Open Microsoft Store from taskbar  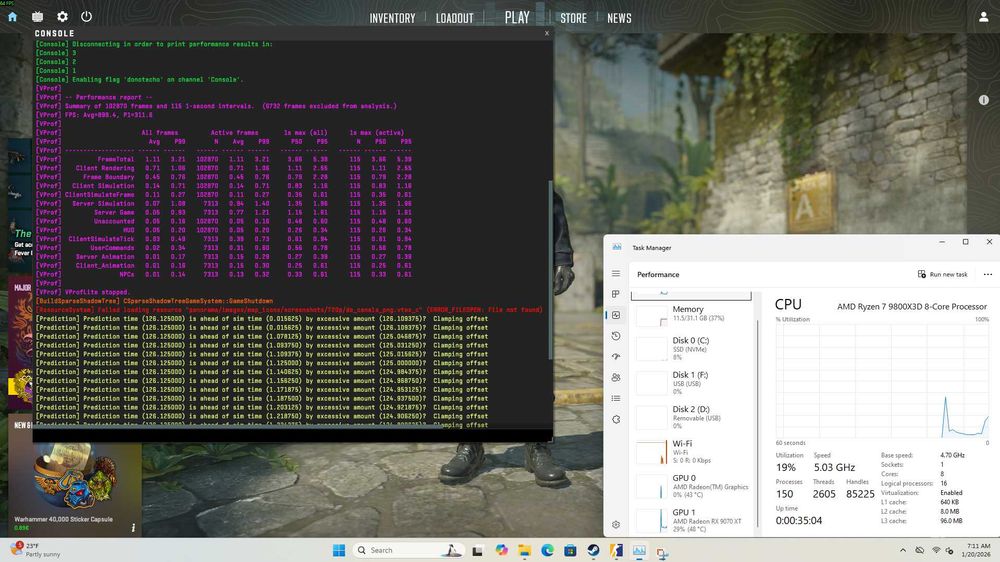[x=570, y=550]
